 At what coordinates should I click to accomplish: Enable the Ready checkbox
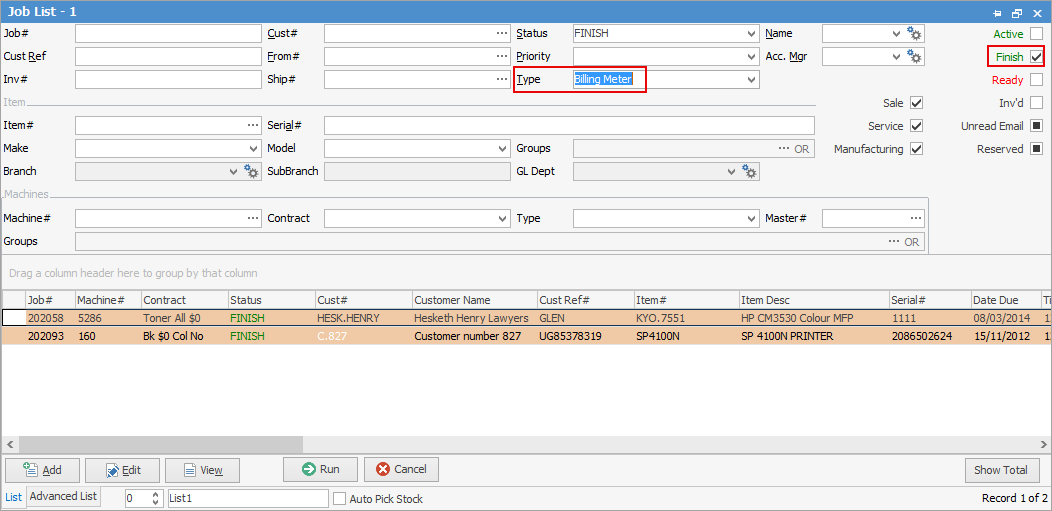point(1037,80)
